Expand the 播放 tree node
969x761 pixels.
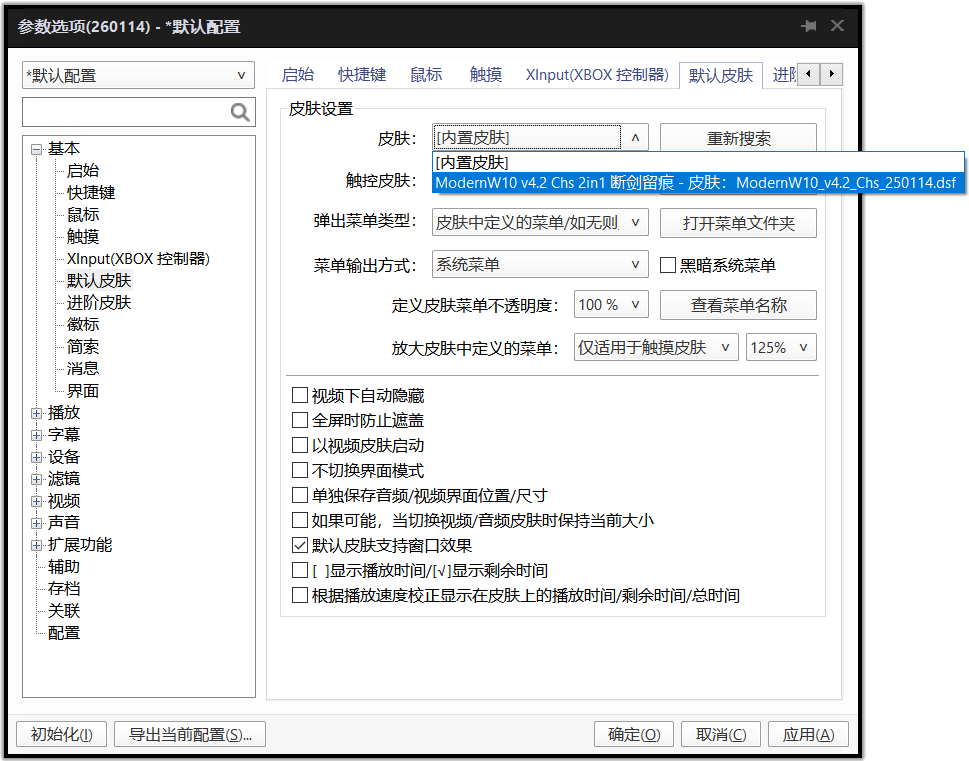point(37,413)
